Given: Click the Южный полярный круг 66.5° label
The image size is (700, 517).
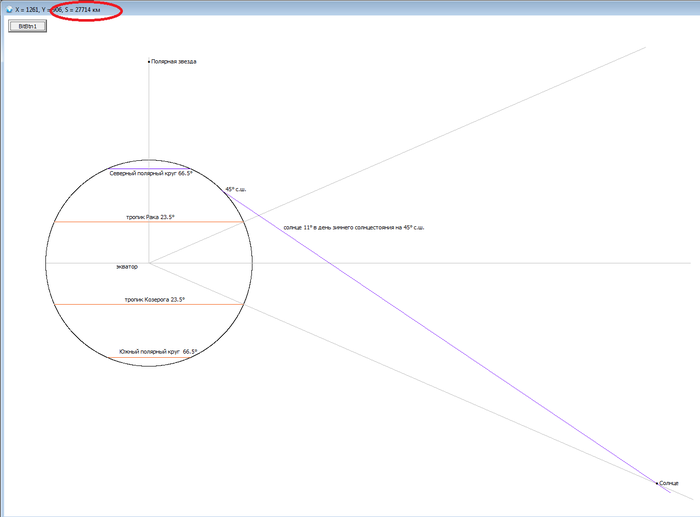Looking at the screenshot, I should [158, 352].
